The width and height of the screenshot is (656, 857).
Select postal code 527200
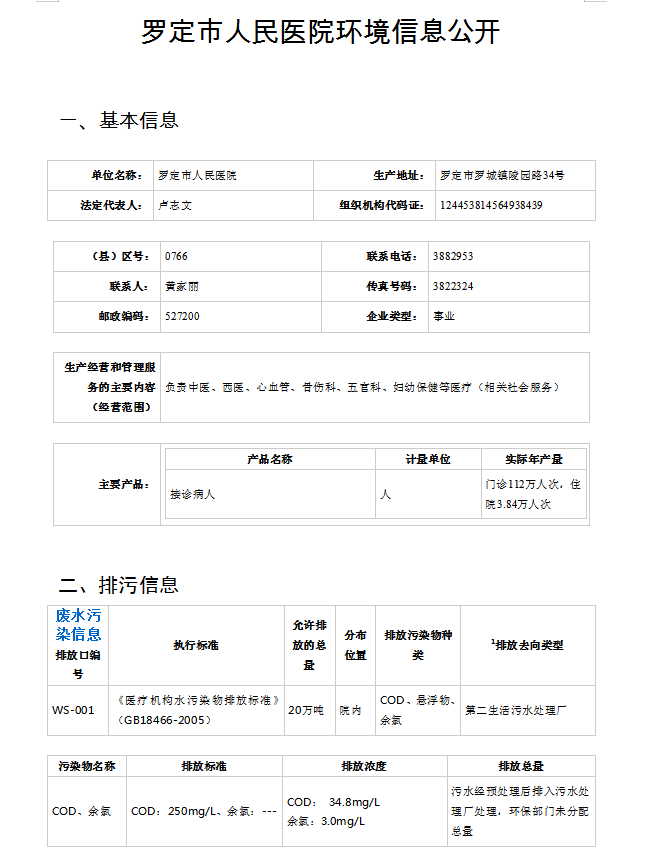click(x=182, y=316)
